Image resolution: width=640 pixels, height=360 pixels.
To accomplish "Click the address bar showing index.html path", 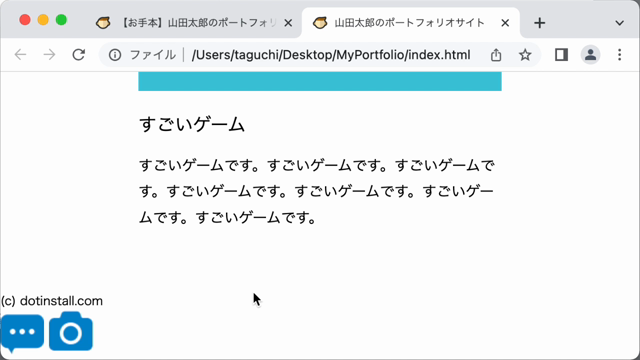I will coord(331,55).
